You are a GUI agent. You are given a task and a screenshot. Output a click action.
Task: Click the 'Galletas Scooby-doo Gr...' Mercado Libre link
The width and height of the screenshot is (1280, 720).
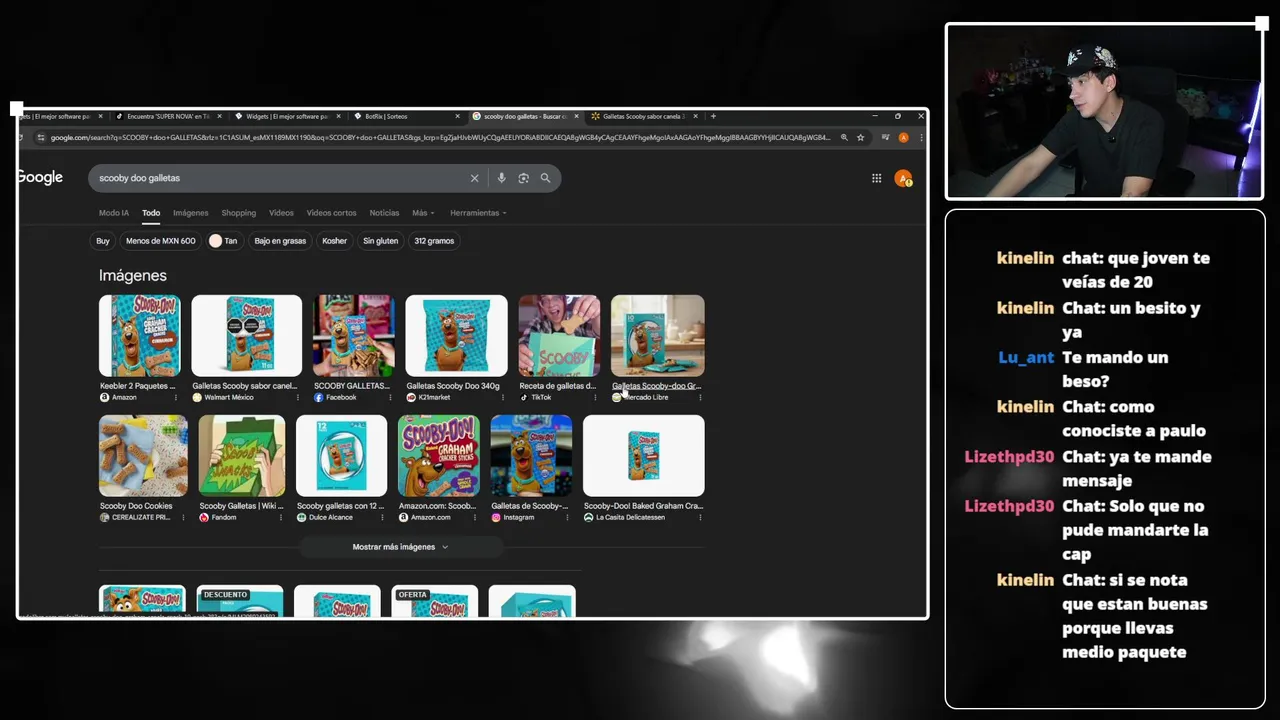(x=656, y=386)
